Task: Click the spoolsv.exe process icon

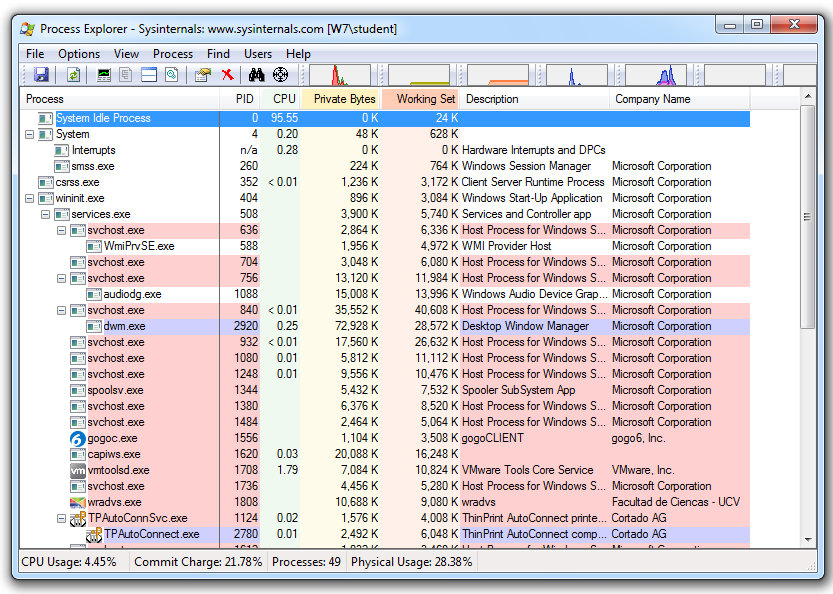Action: pyautogui.click(x=78, y=391)
